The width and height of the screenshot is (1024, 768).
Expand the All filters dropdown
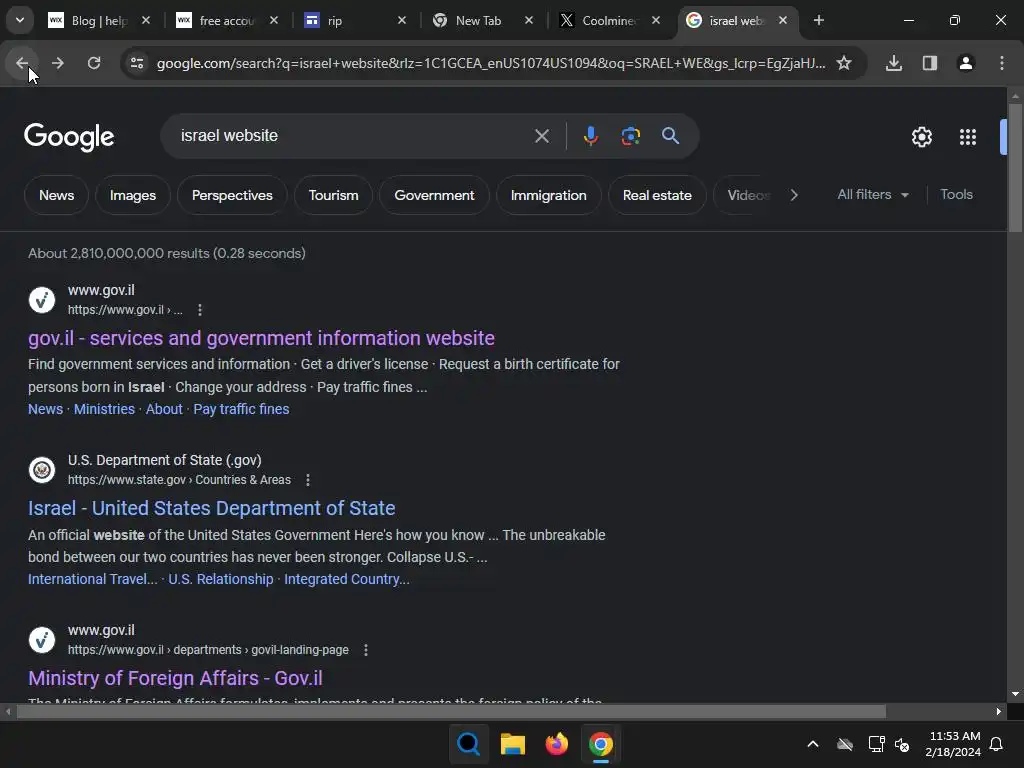point(872,195)
